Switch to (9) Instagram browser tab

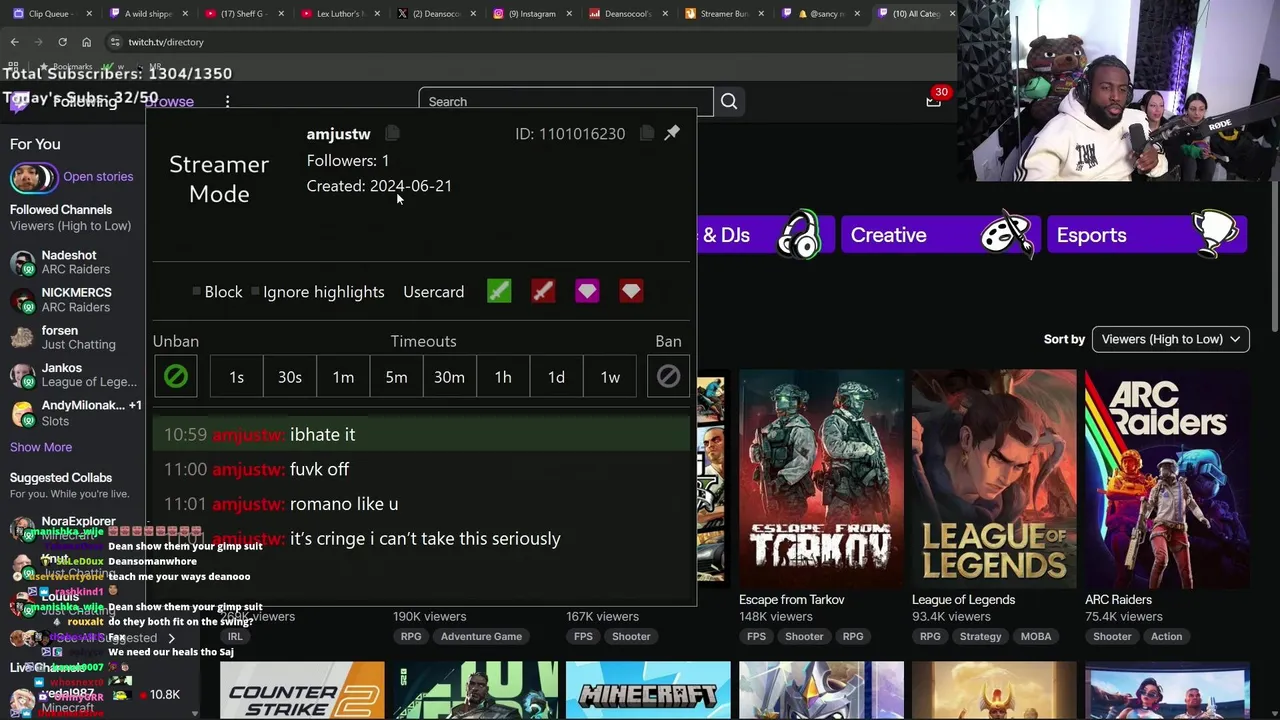(x=532, y=14)
